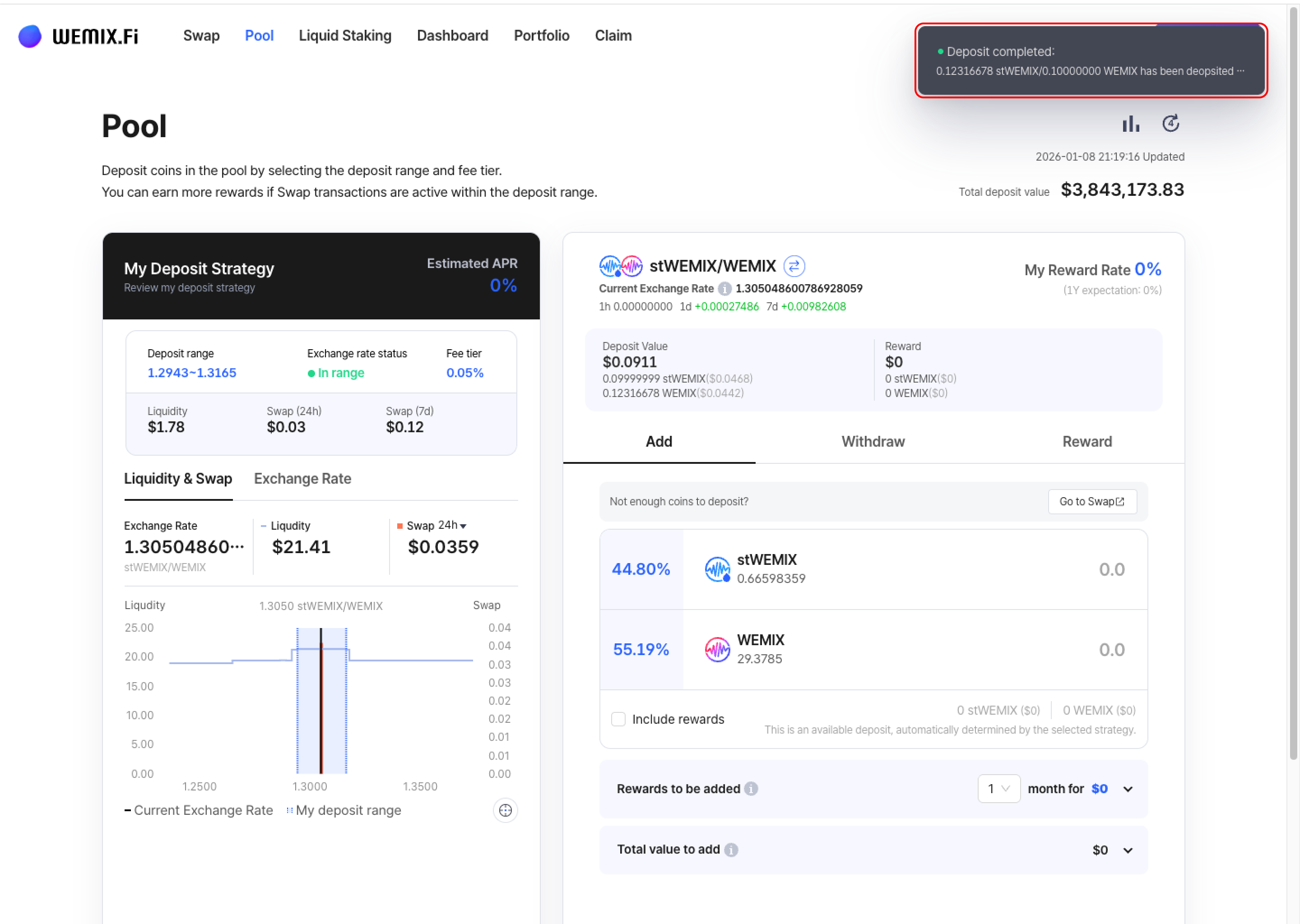
Task: Switch to the Exchange Rate tab
Action: pyautogui.click(x=302, y=479)
